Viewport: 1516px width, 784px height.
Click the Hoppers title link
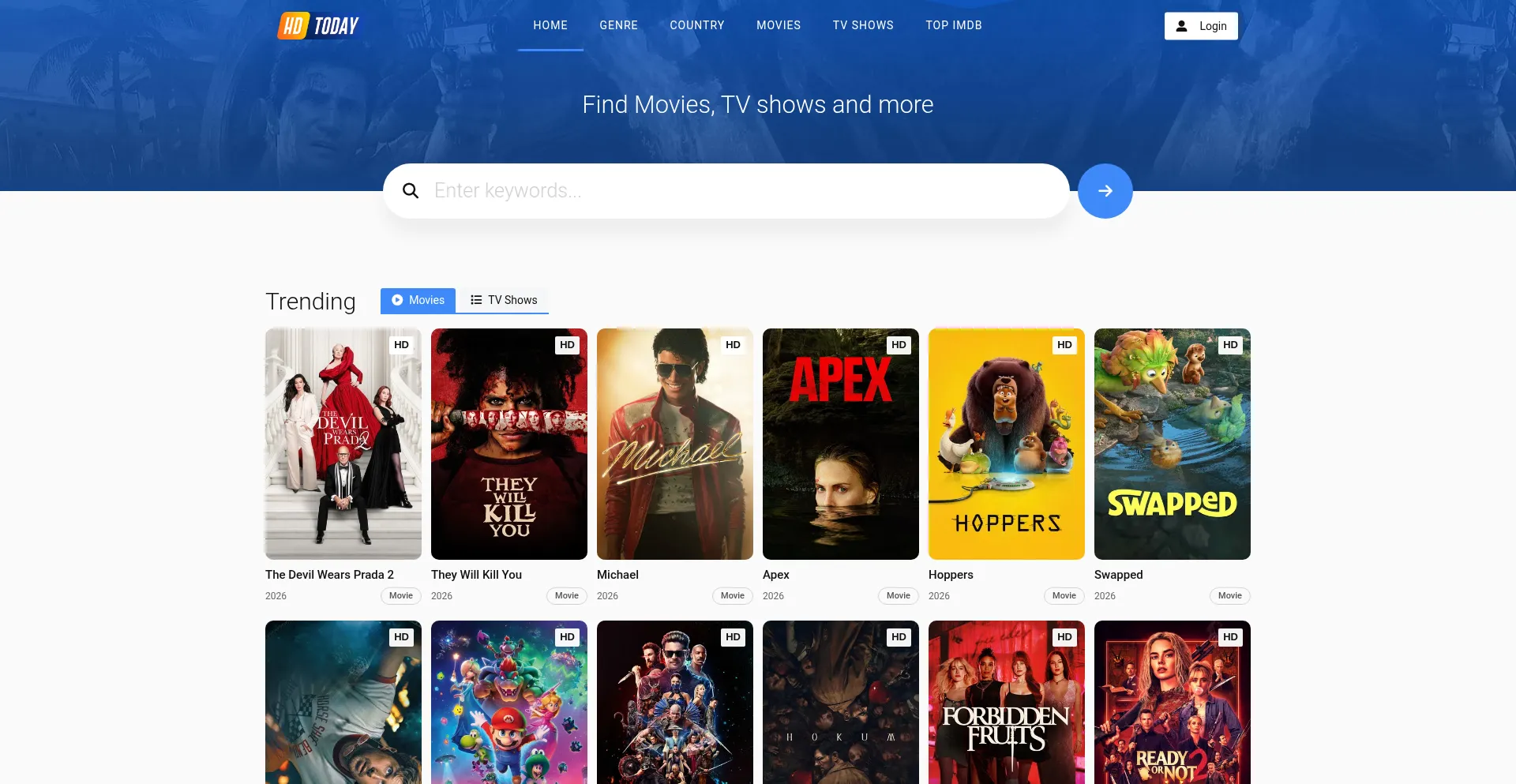pos(951,575)
